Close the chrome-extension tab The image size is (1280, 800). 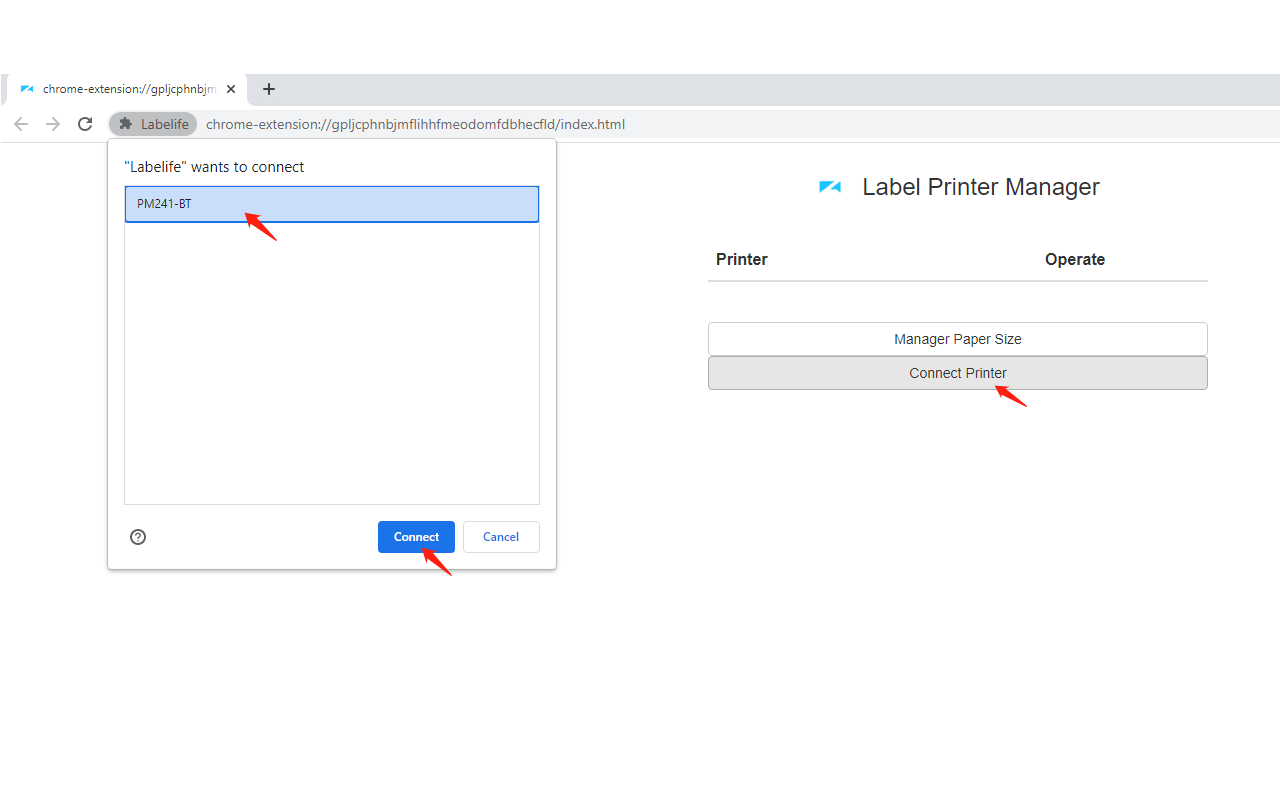pyautogui.click(x=231, y=89)
